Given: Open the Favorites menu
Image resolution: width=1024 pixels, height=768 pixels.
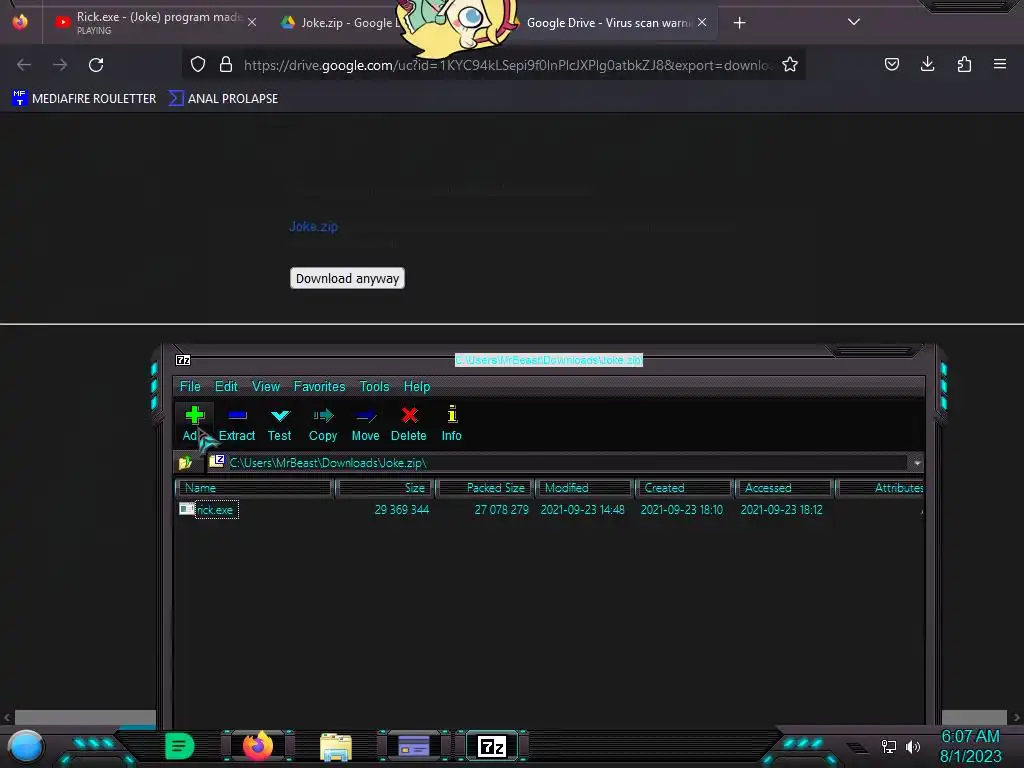Looking at the screenshot, I should click(x=319, y=387).
